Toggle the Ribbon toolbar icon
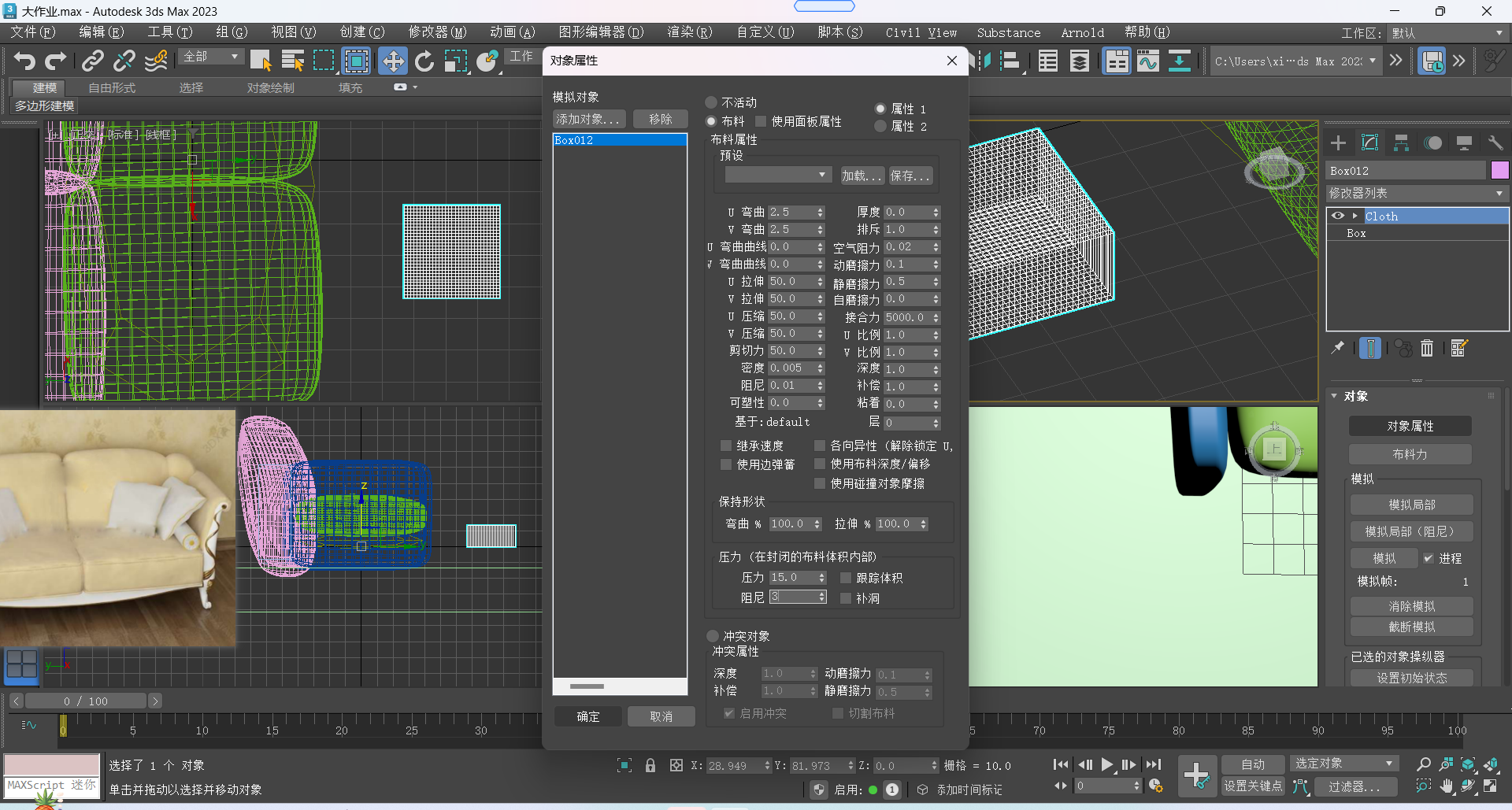Viewport: 1512px width, 810px height. pyautogui.click(x=1117, y=61)
